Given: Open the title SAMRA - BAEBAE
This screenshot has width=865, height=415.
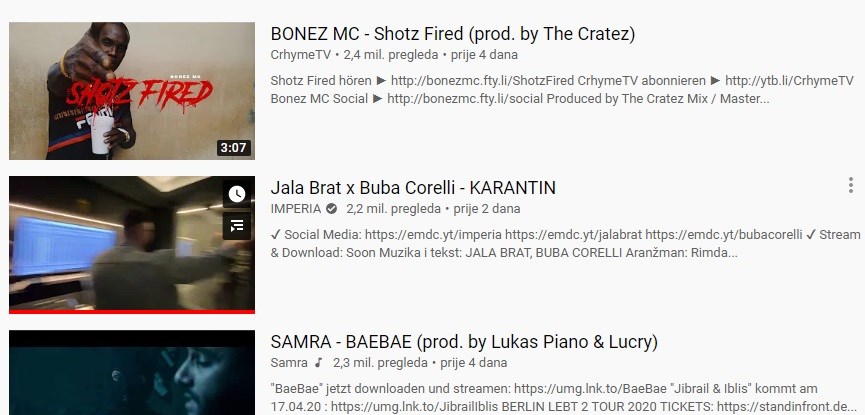Looking at the screenshot, I should click(464, 342).
